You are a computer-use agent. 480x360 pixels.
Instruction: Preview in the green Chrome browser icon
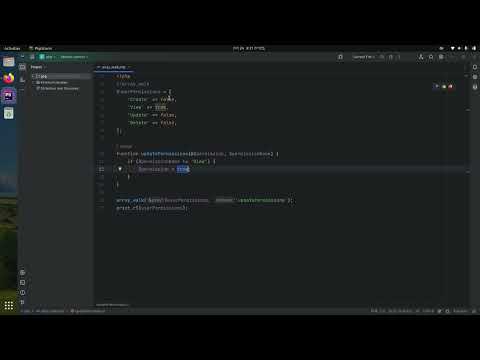coord(444,87)
